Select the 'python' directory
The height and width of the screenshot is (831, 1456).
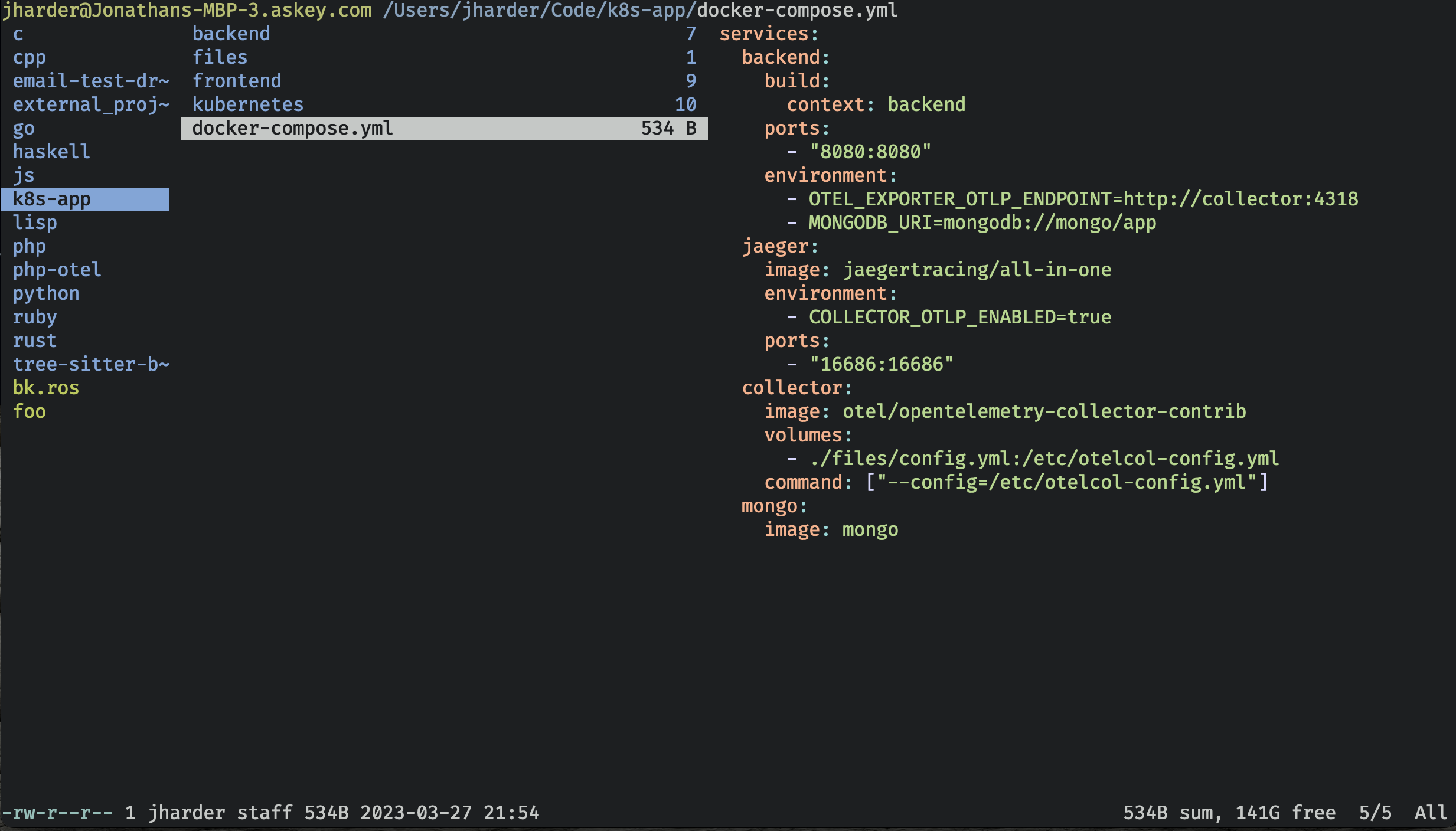(x=46, y=294)
